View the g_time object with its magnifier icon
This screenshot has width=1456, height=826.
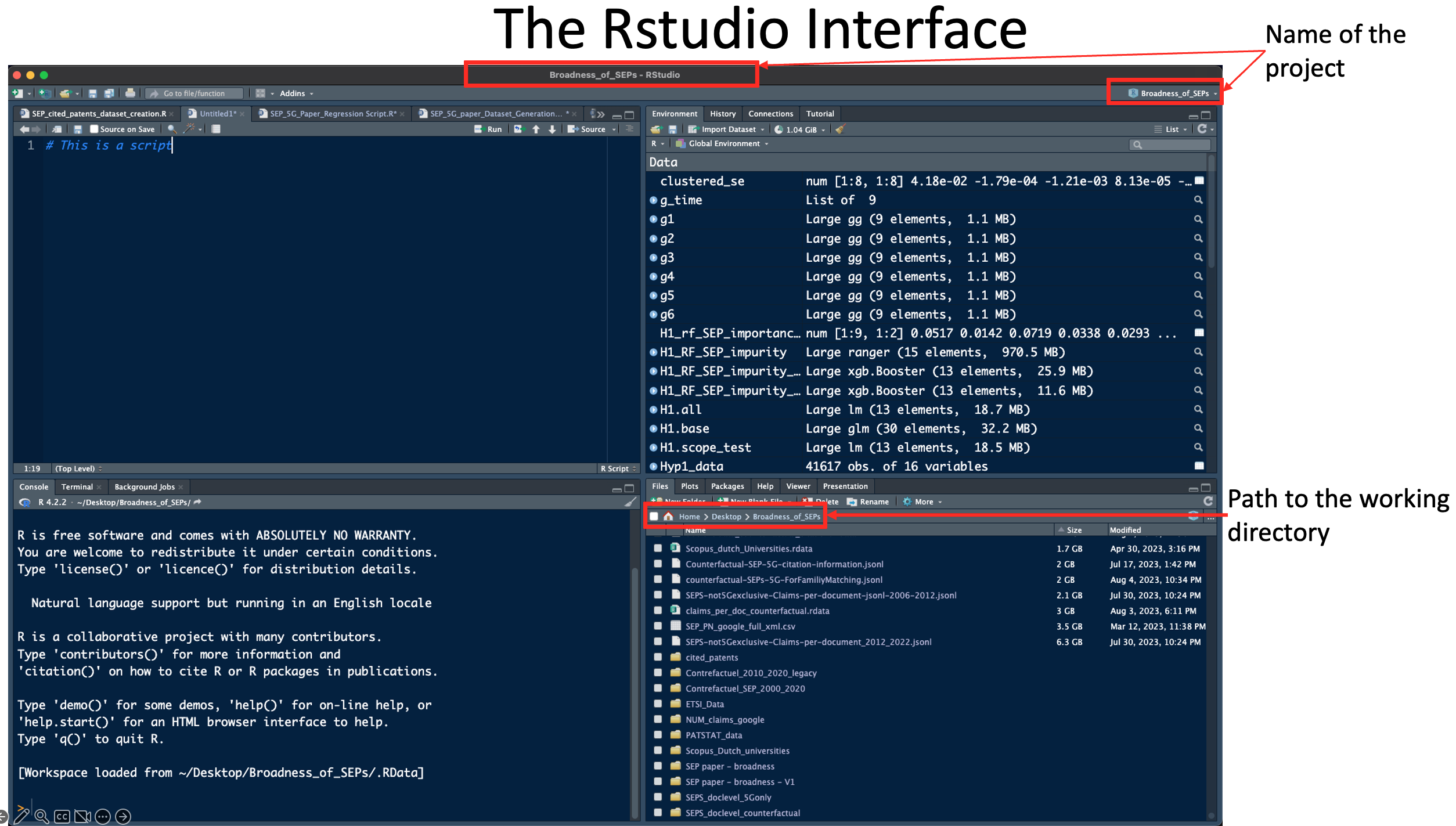click(x=1198, y=200)
